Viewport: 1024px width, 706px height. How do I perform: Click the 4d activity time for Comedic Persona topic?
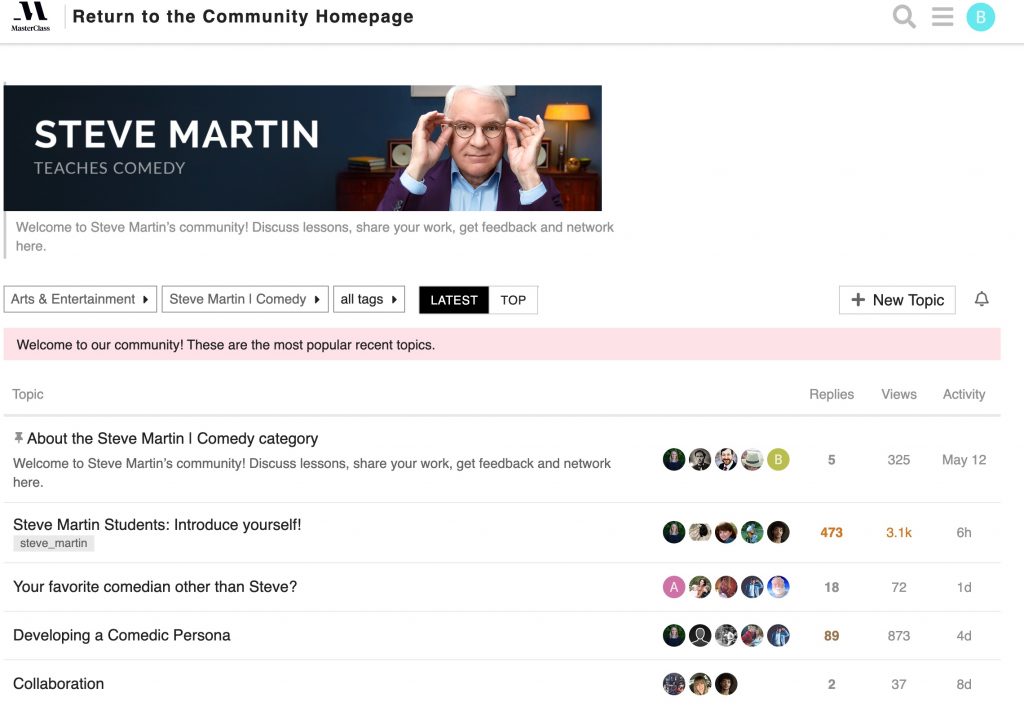964,635
